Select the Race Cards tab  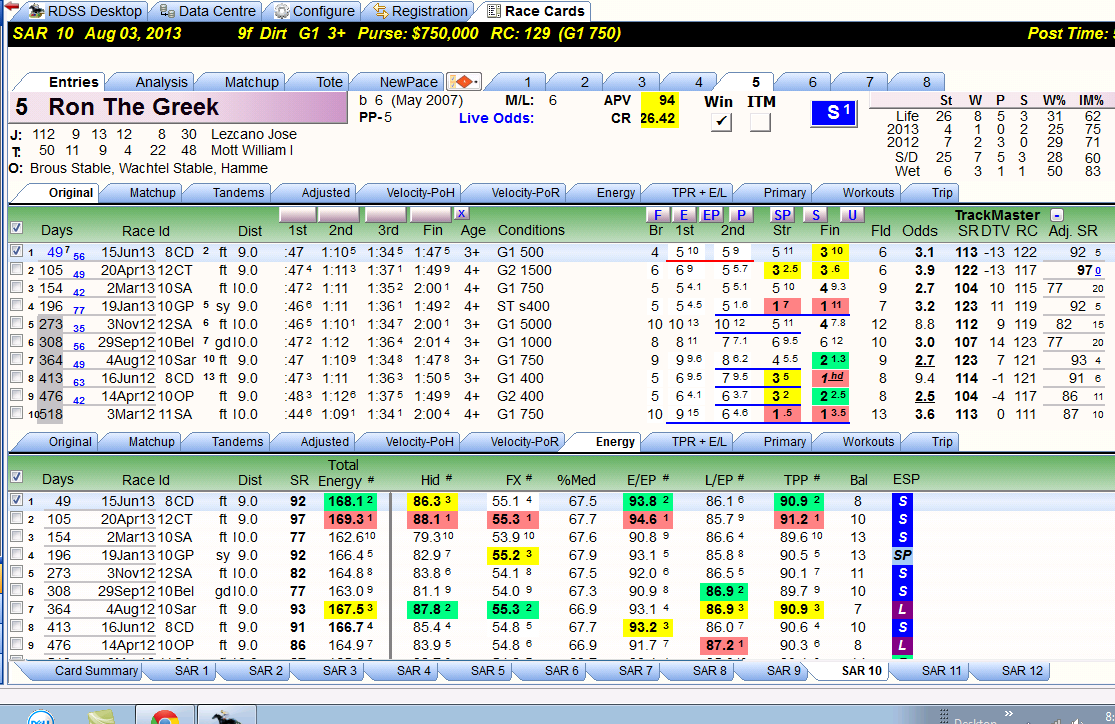(535, 11)
